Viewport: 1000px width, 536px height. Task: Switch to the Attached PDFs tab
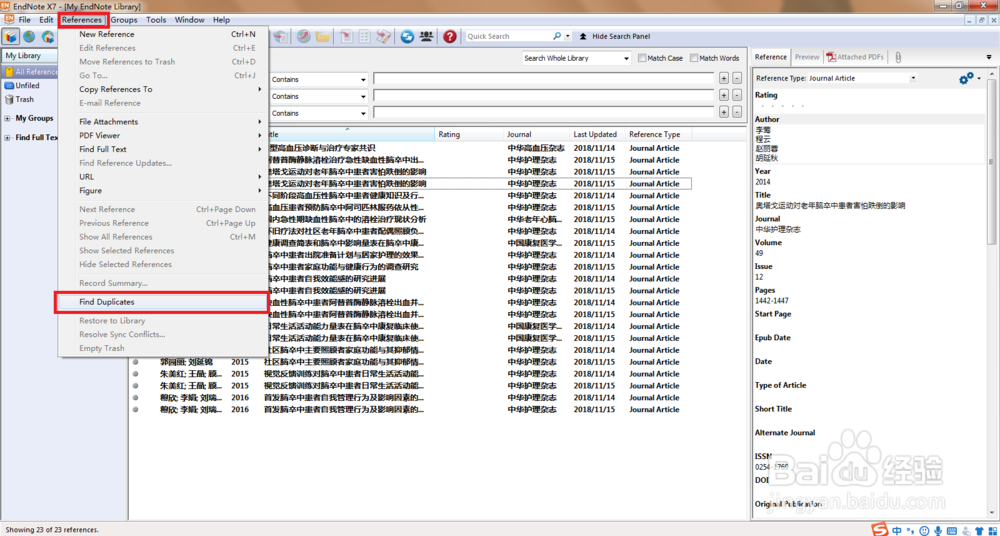tap(856, 57)
